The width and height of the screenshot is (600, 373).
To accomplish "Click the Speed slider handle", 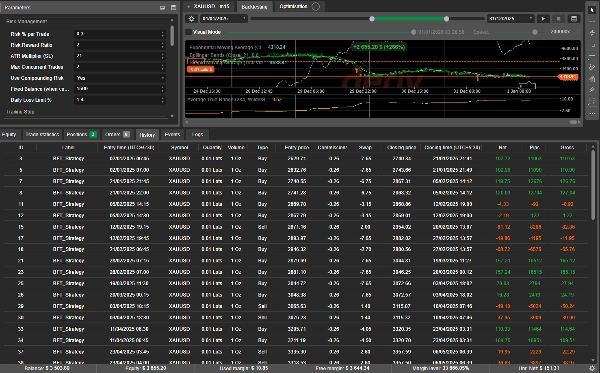I will coord(535,32).
